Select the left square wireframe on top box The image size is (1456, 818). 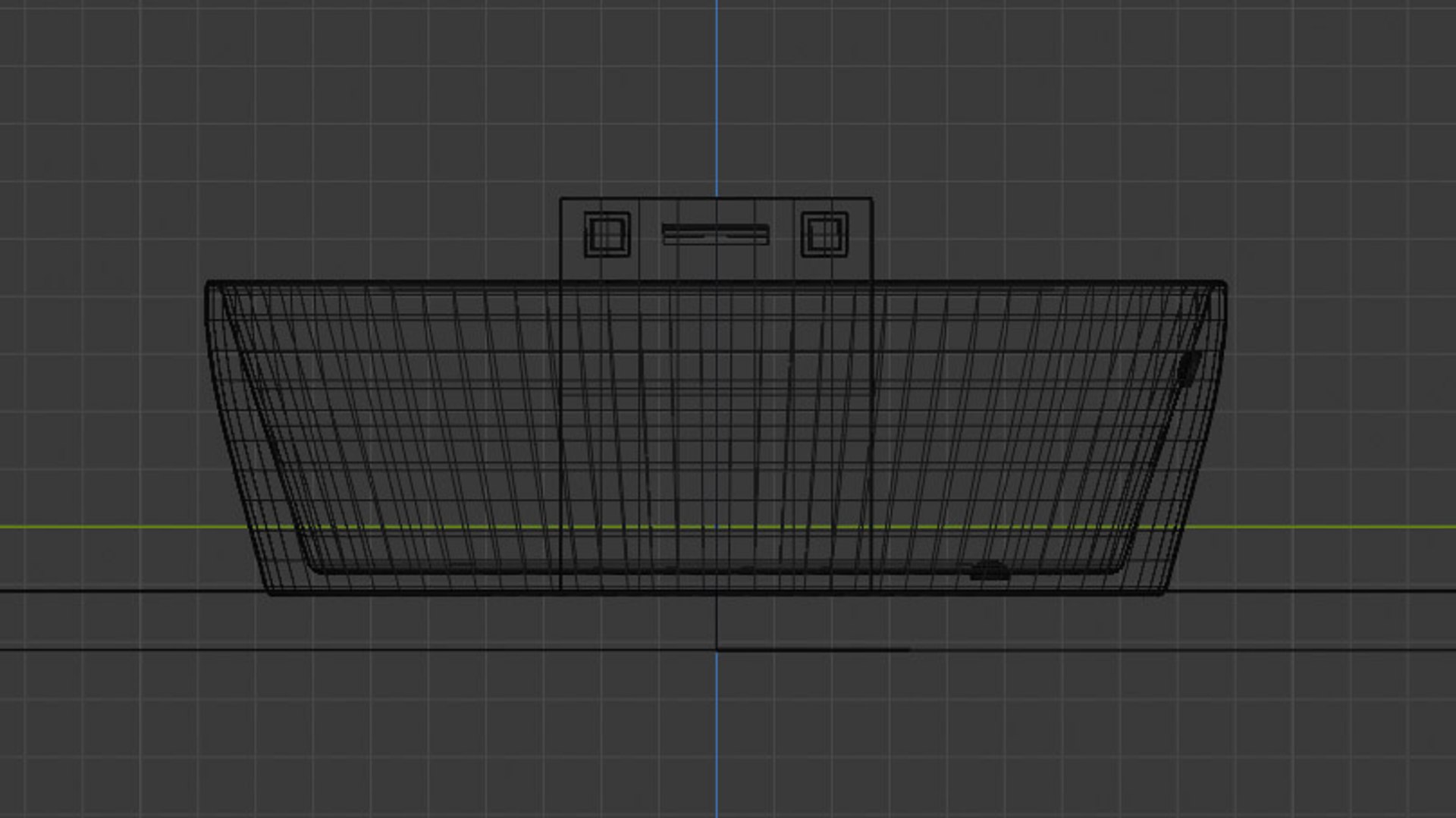pos(607,234)
